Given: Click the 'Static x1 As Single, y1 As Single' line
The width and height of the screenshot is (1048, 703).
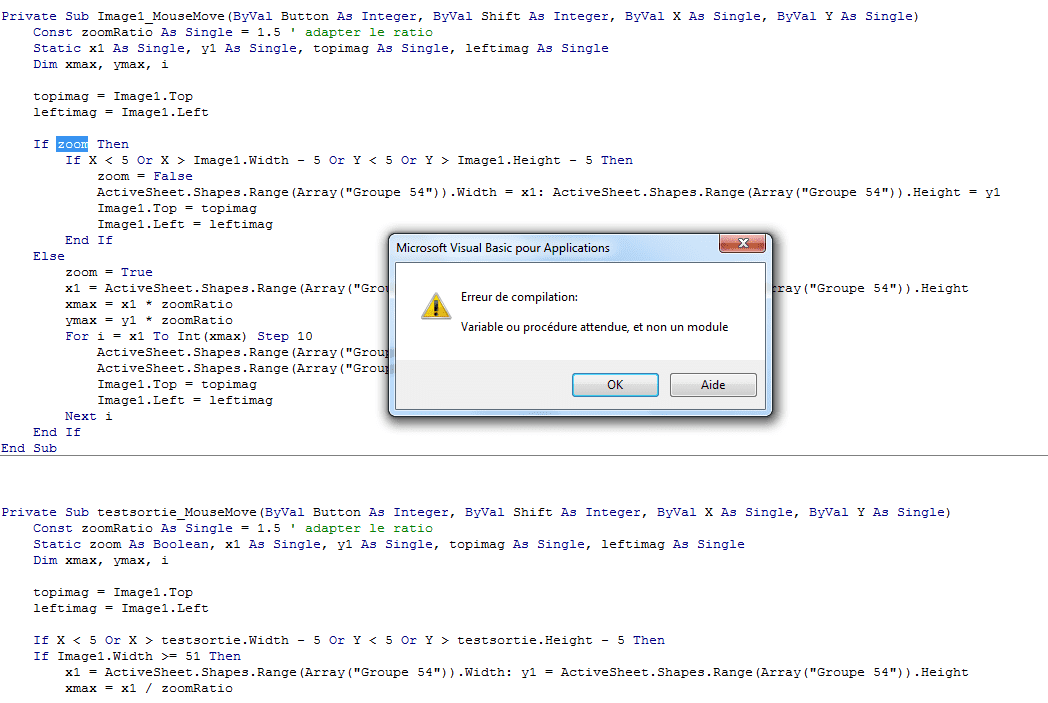Looking at the screenshot, I should [321, 48].
